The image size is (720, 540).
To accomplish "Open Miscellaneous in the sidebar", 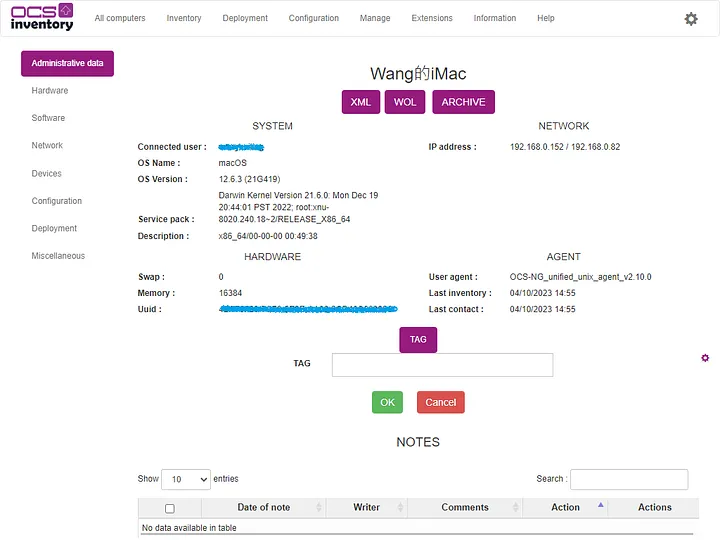I will tap(58, 256).
